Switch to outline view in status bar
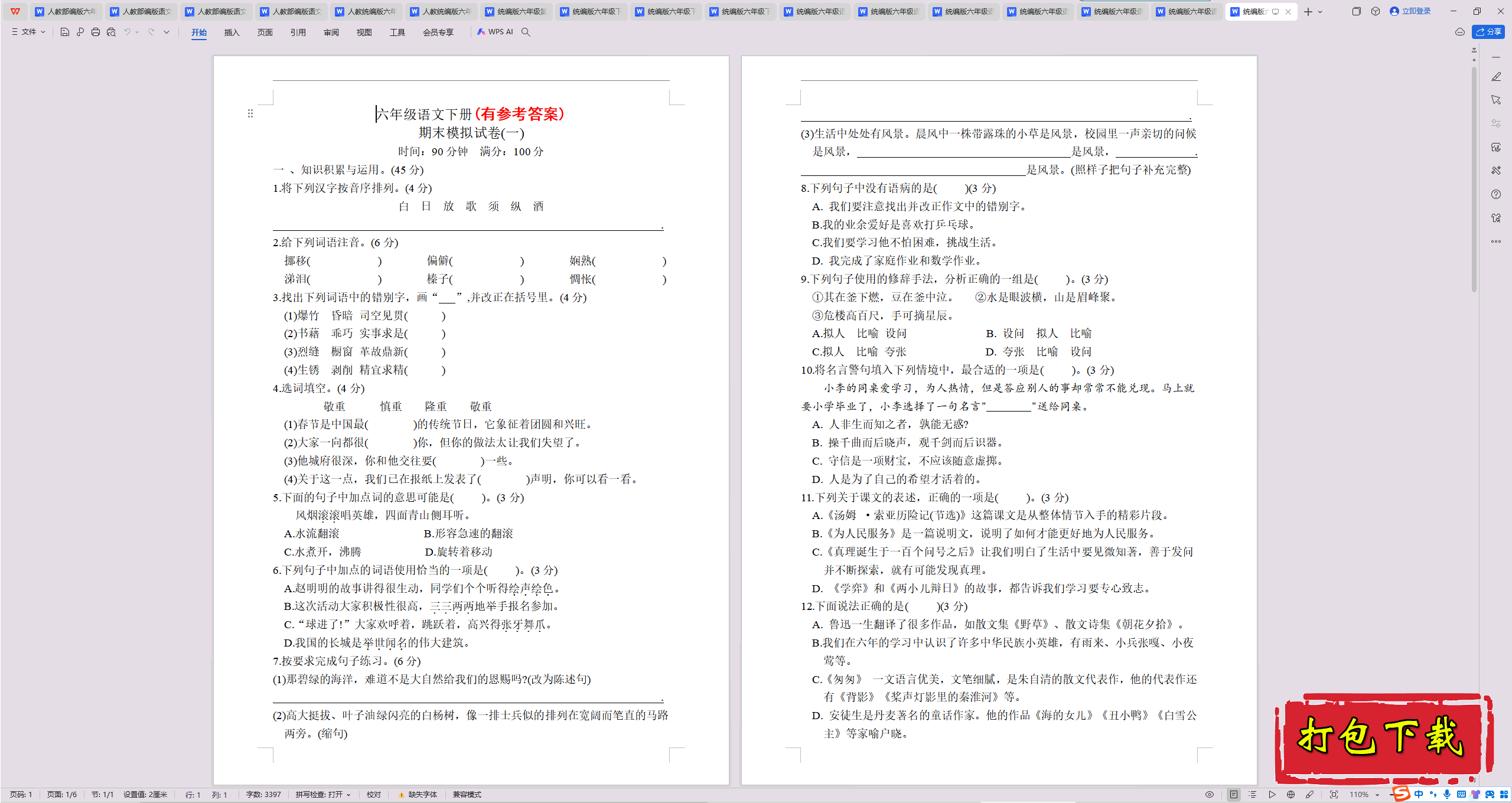 click(1253, 795)
